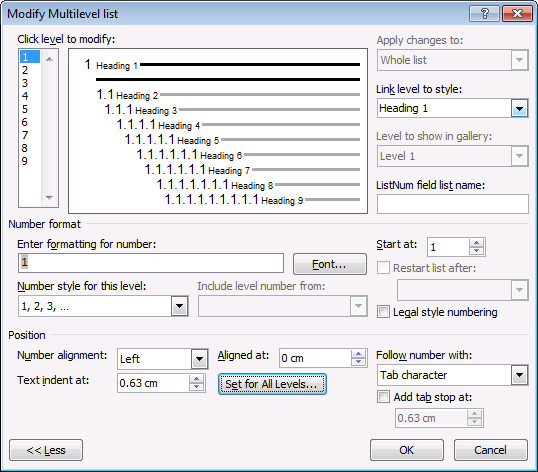Enable Legal style numbering checkbox

[x=383, y=312]
